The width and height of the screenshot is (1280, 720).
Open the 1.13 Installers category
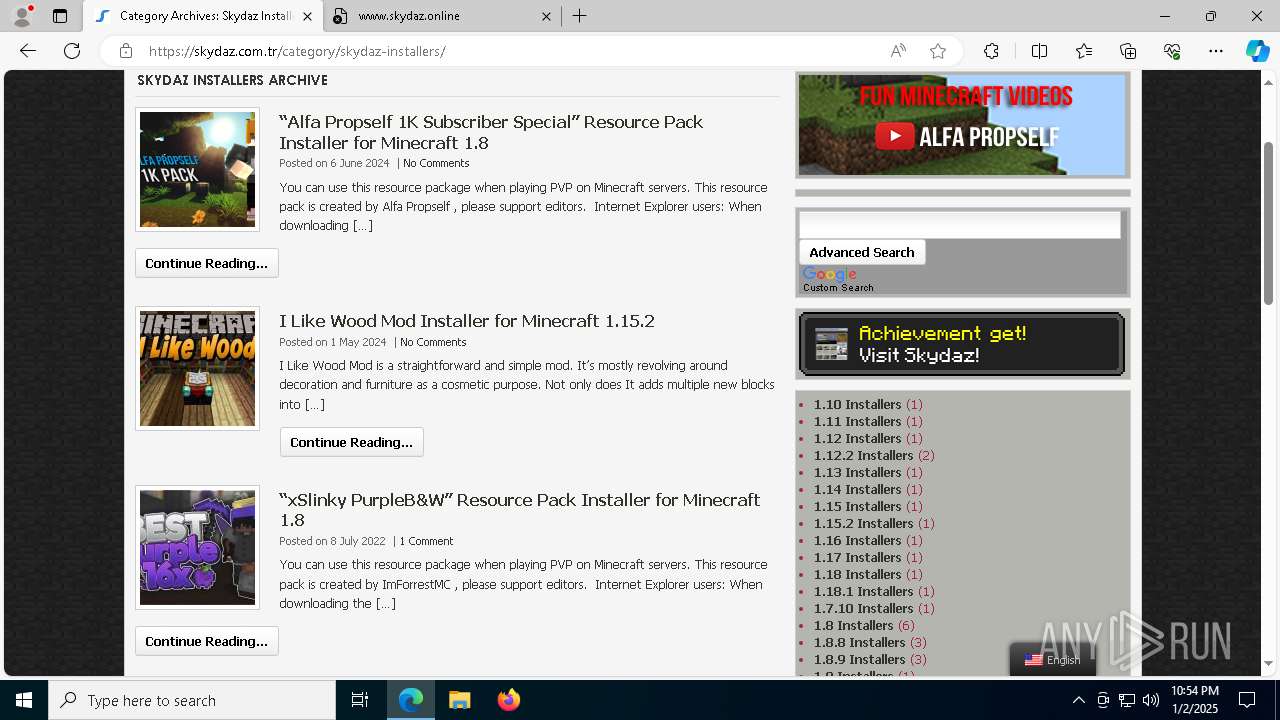point(857,472)
